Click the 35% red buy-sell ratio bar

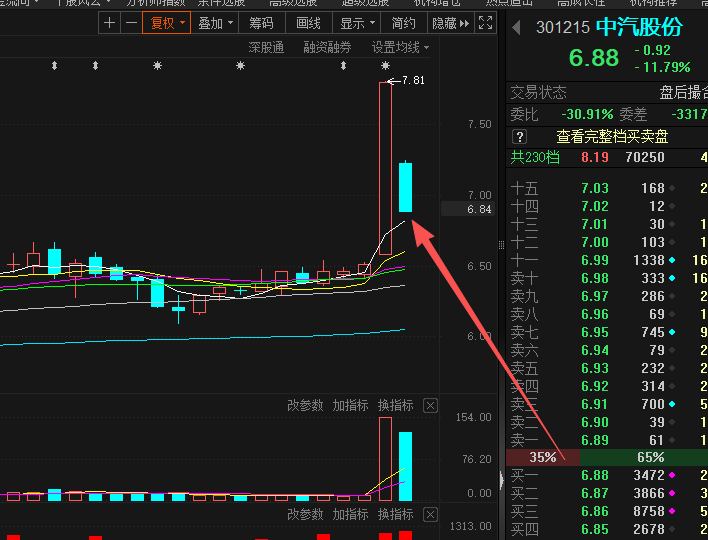click(x=543, y=457)
